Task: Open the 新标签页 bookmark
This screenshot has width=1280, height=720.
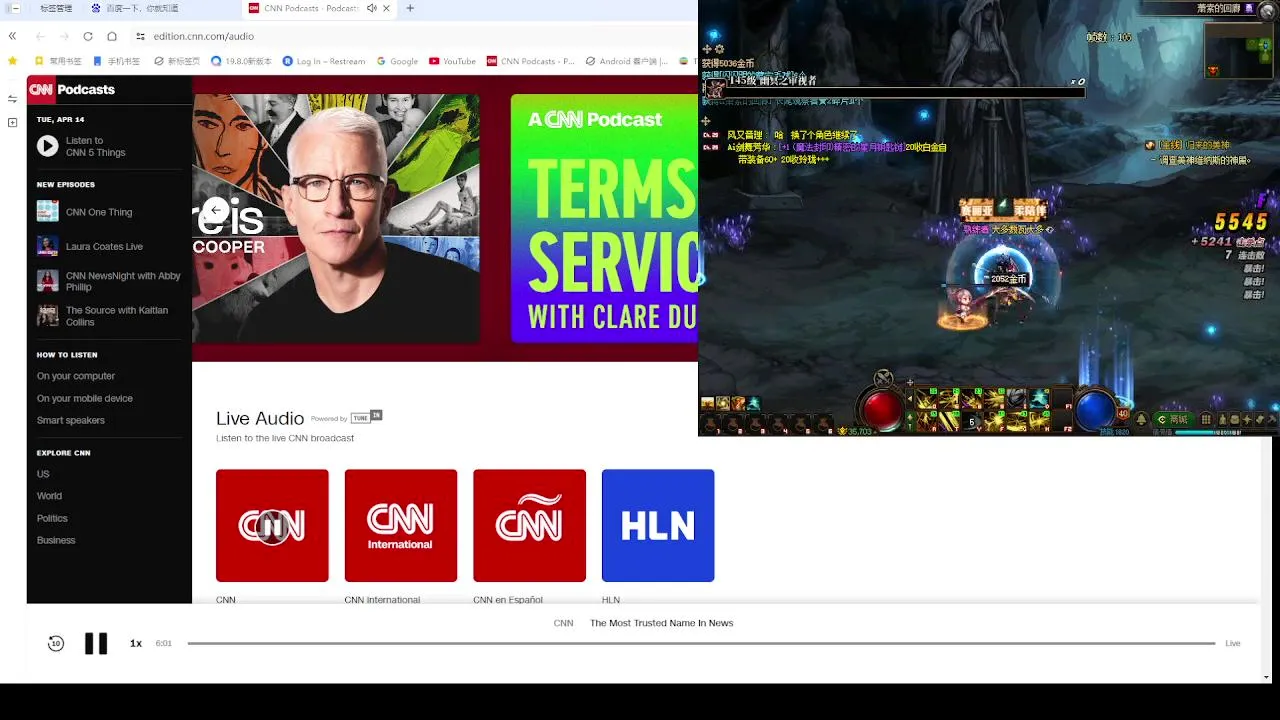Action: 177,61
